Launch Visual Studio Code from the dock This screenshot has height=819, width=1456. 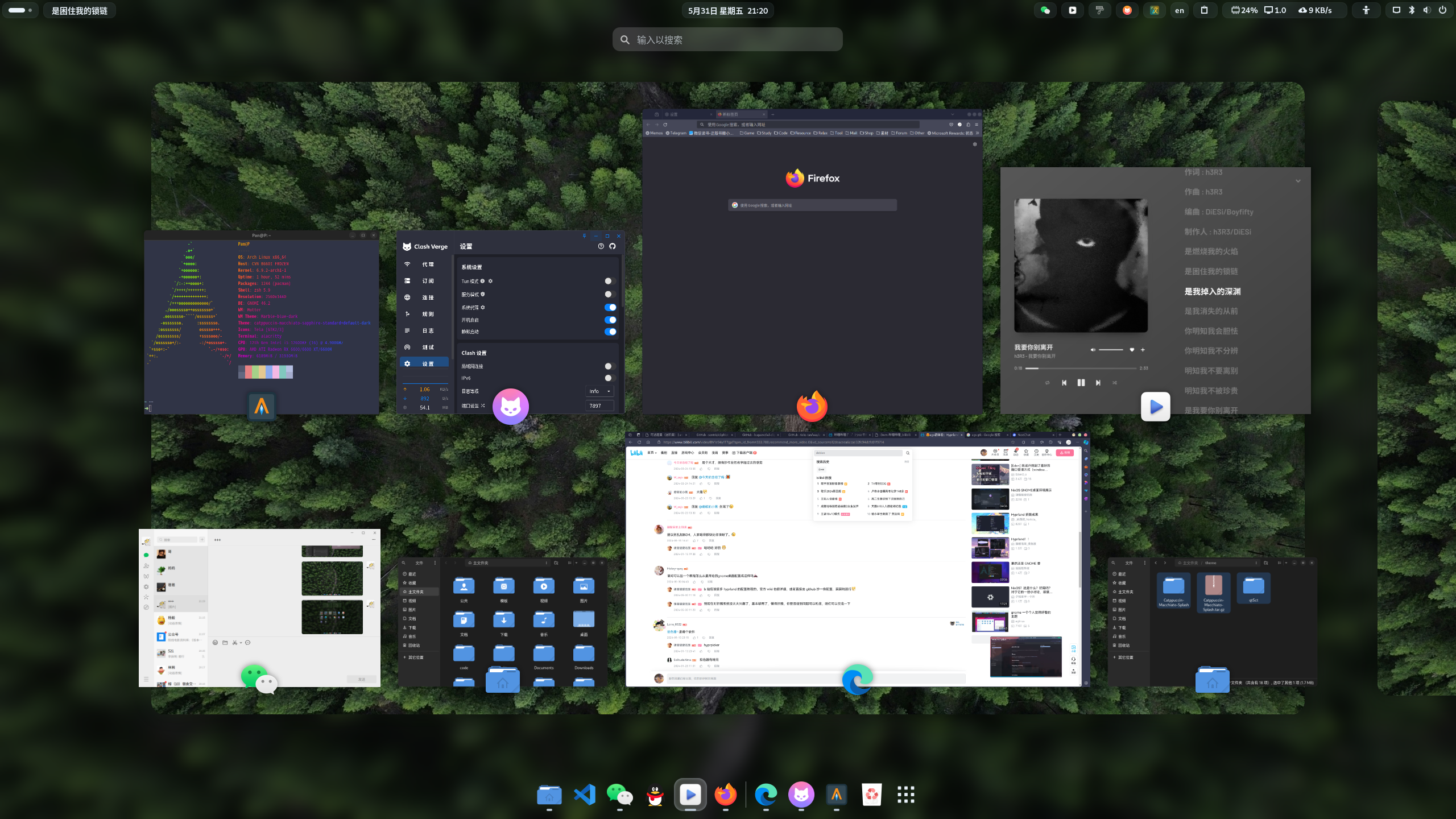585,795
